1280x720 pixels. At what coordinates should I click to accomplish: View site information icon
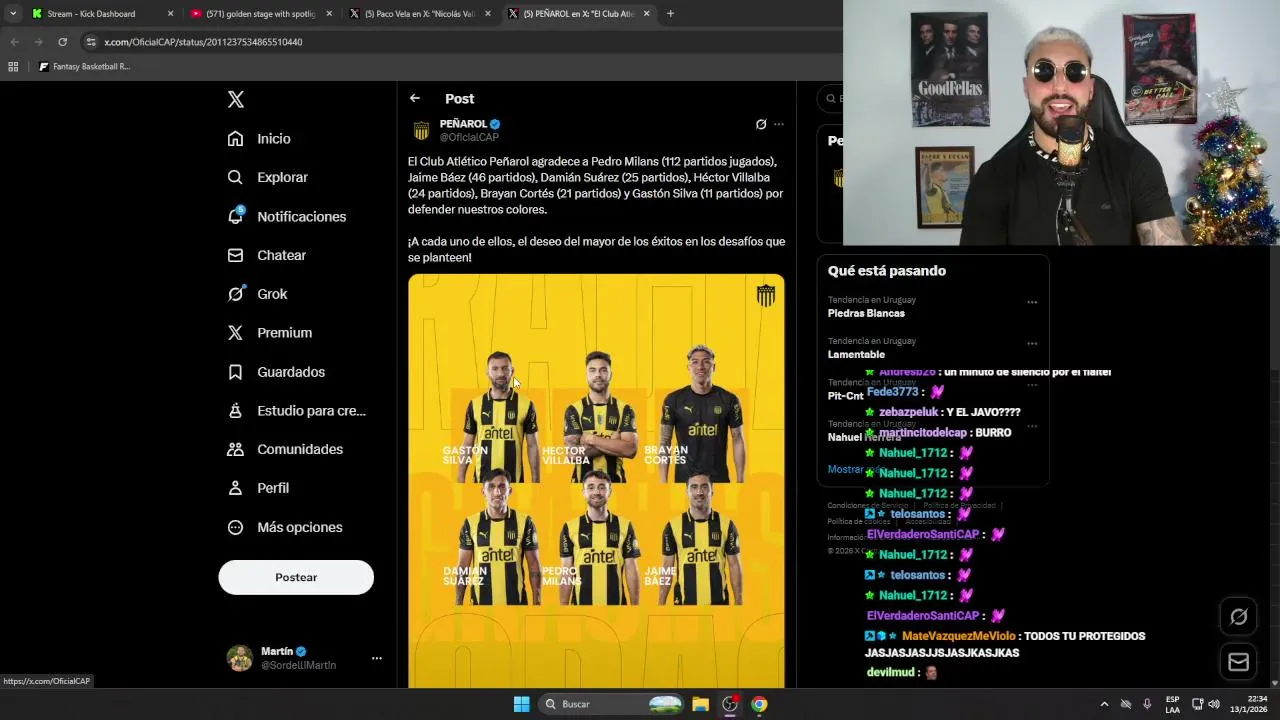tap(91, 42)
